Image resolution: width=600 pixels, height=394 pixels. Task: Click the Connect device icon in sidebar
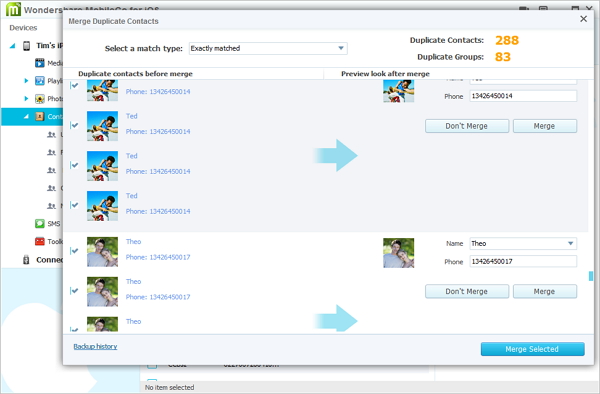pyautogui.click(x=26, y=260)
